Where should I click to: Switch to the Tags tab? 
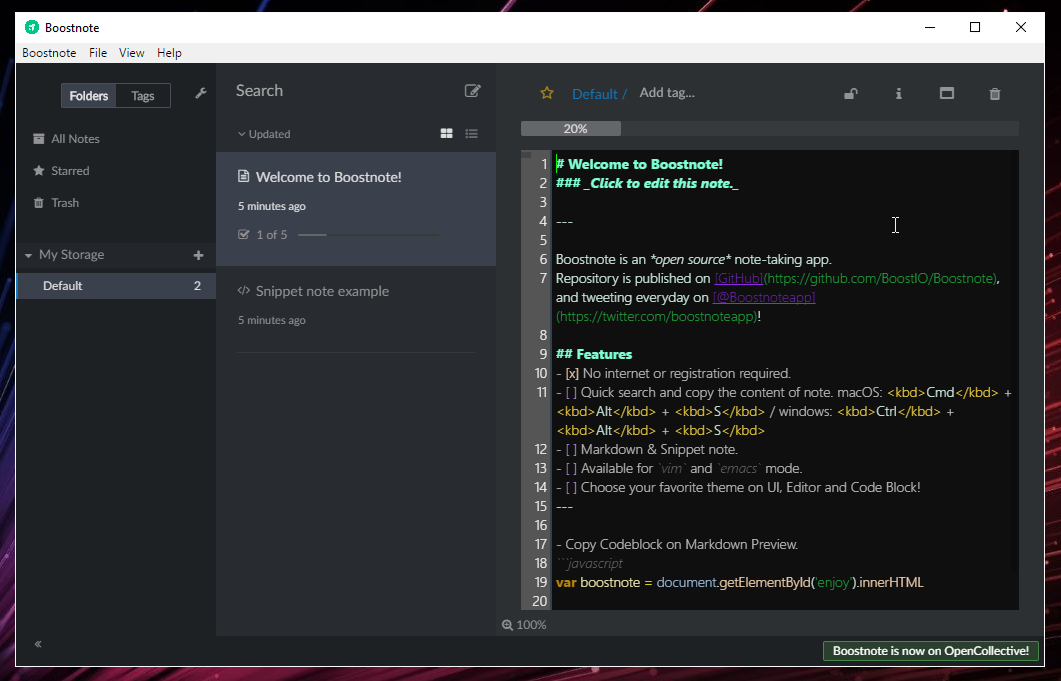(143, 95)
